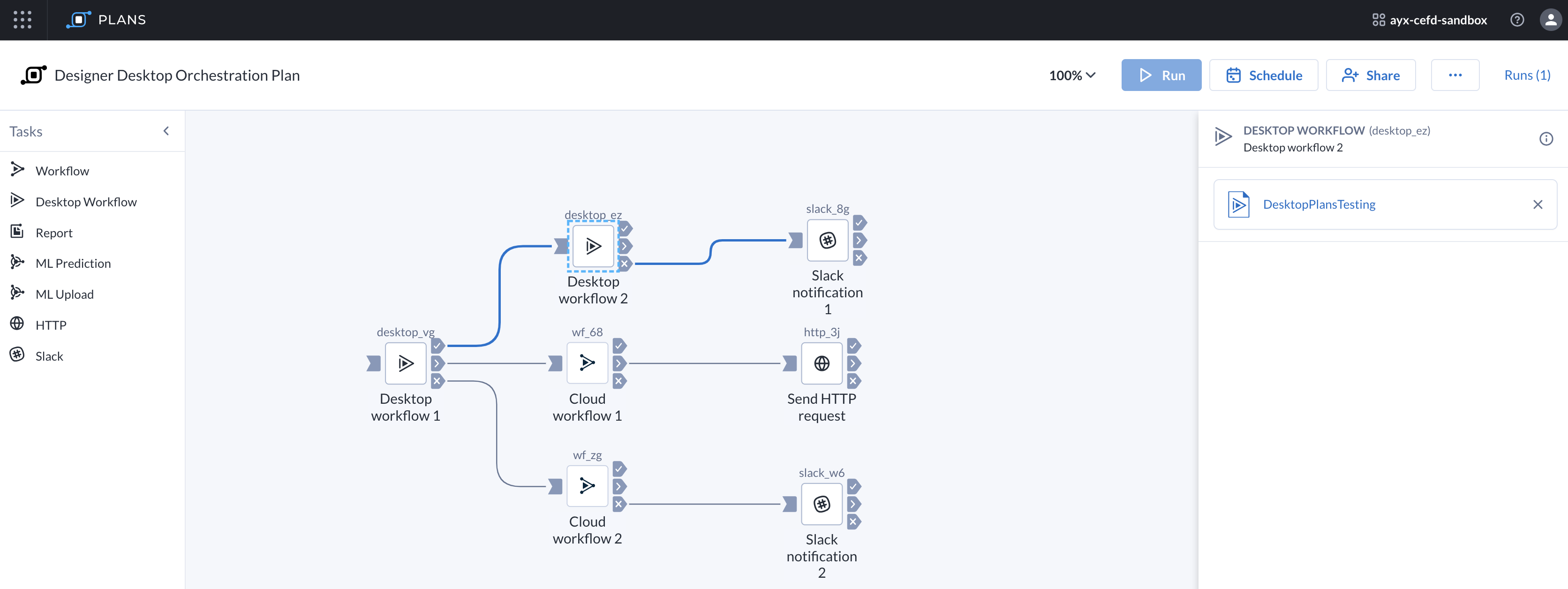The image size is (1568, 589).
Task: Open the apps grid launcher
Action: tap(22, 20)
